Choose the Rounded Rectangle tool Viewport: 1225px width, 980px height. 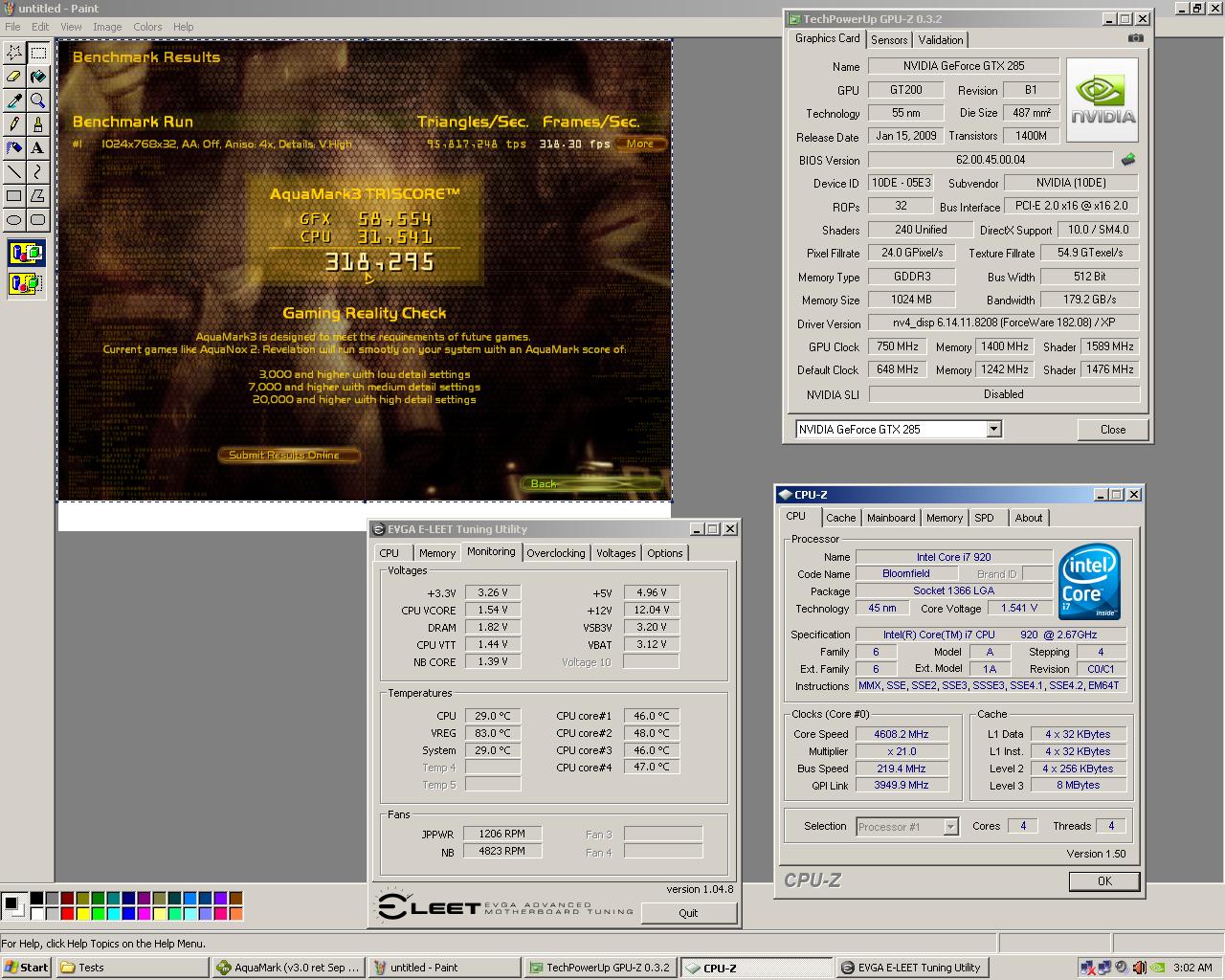(38, 220)
